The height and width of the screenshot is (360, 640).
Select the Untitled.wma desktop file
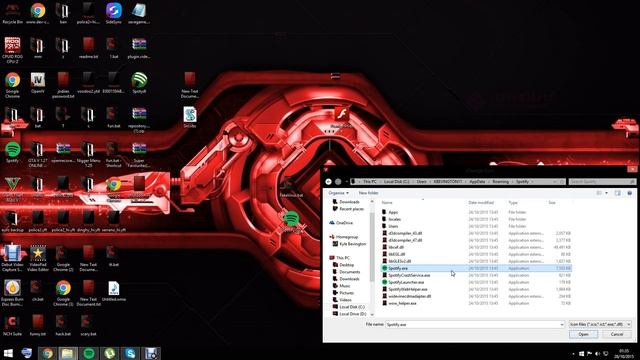[x=113, y=291]
